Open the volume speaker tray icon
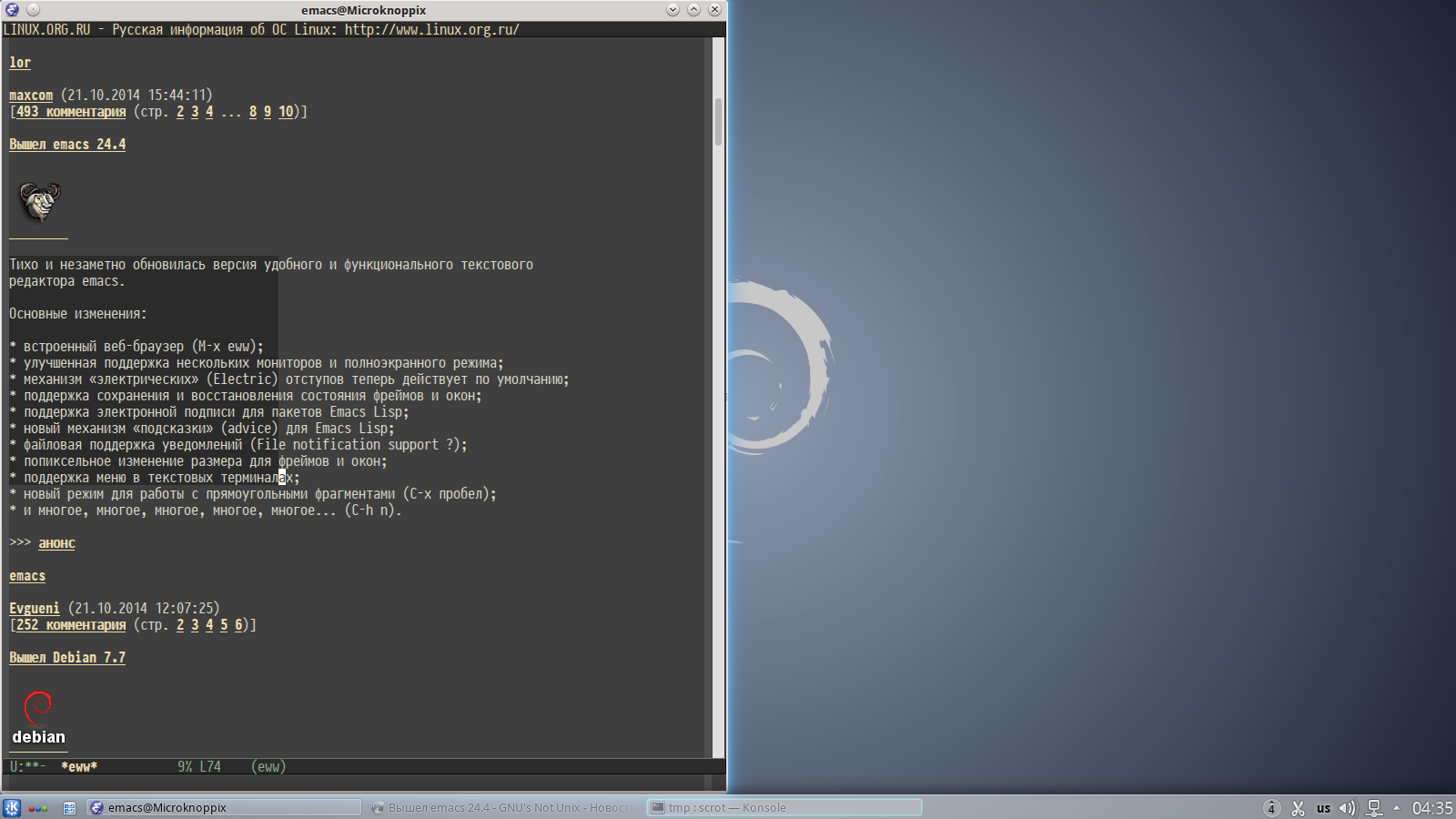 1348,808
